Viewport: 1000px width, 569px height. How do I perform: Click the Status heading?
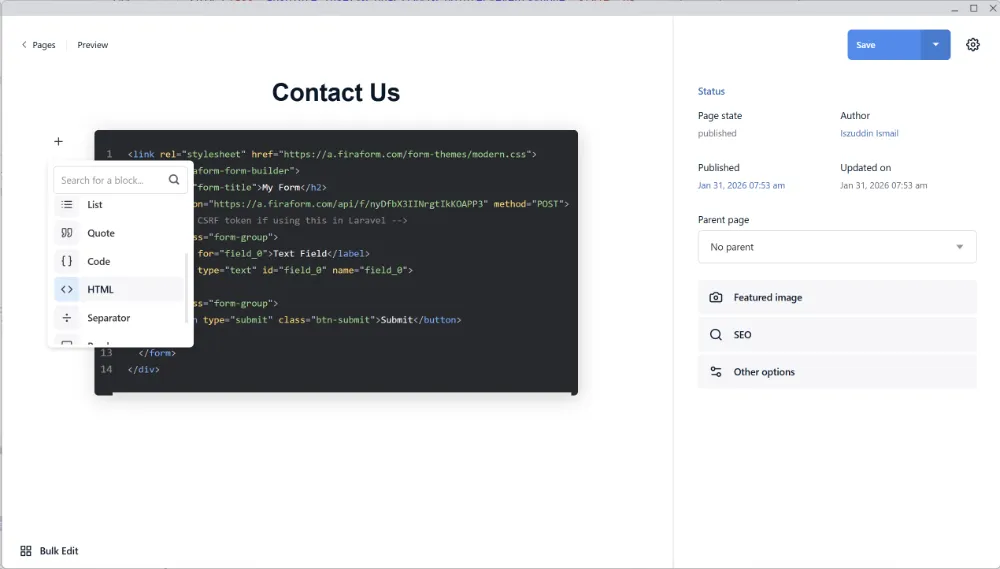pos(711,91)
